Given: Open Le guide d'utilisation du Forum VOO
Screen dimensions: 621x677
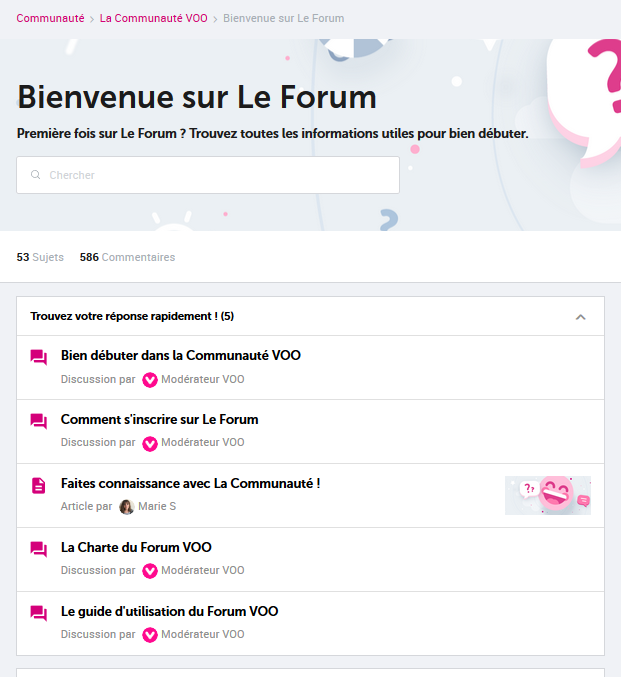Looking at the screenshot, I should [169, 611].
